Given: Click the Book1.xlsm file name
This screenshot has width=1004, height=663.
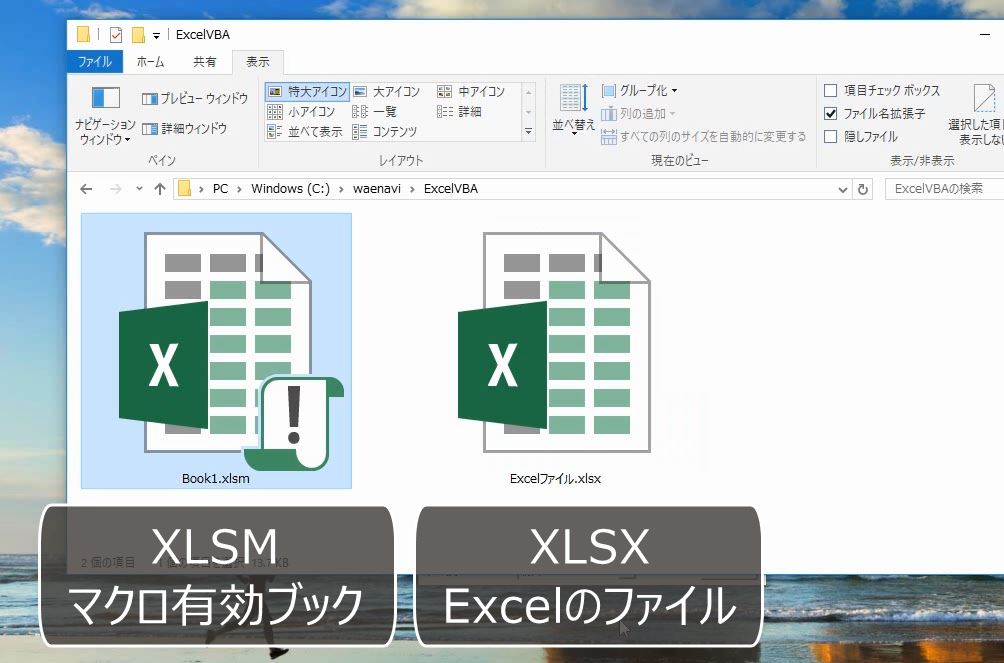Looking at the screenshot, I should point(216,479).
